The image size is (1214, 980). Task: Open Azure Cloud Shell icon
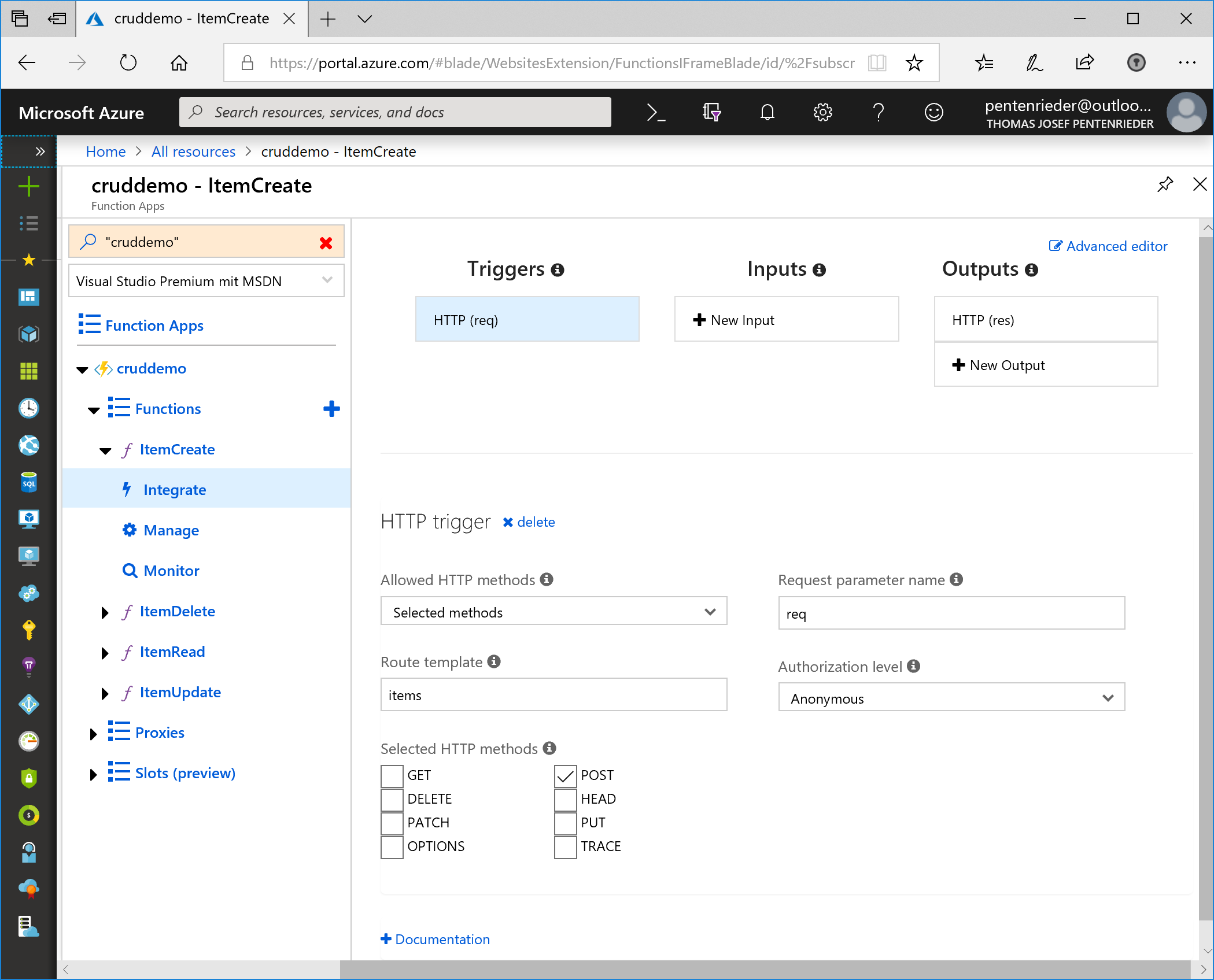click(655, 112)
